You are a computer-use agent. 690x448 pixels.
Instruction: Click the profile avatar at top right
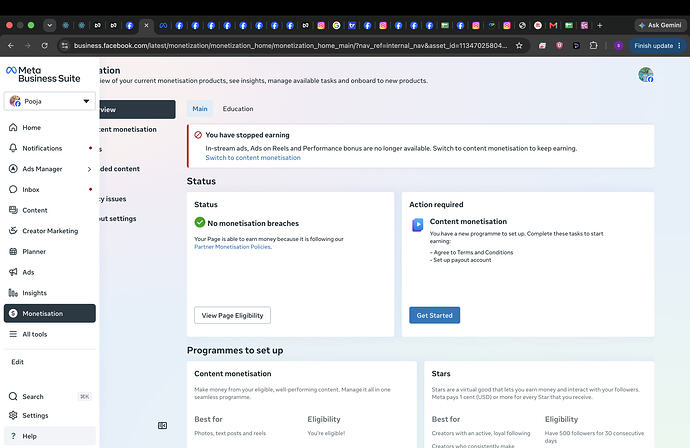[x=646, y=75]
